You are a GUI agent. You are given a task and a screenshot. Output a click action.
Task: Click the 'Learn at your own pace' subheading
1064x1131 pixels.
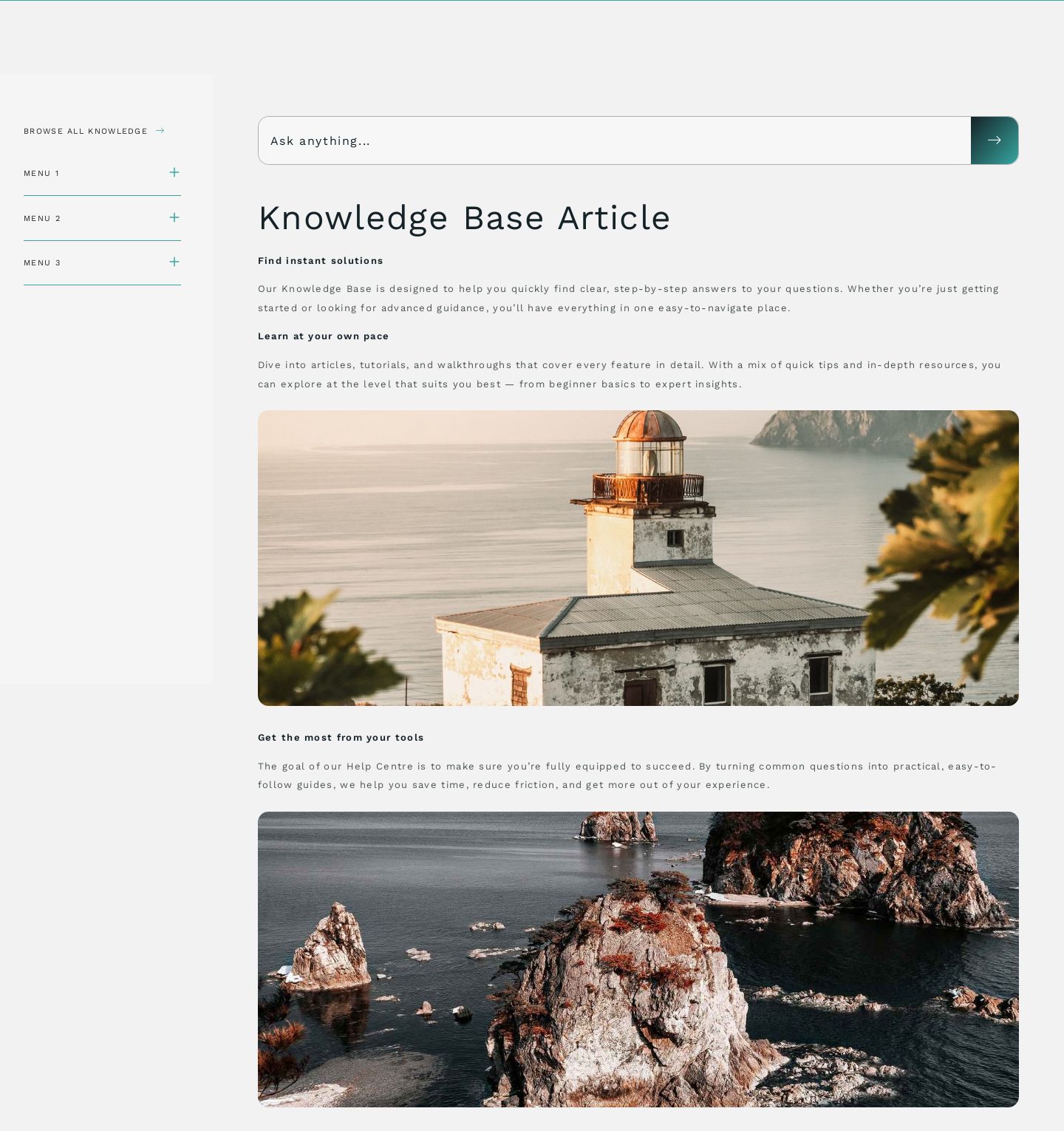323,336
